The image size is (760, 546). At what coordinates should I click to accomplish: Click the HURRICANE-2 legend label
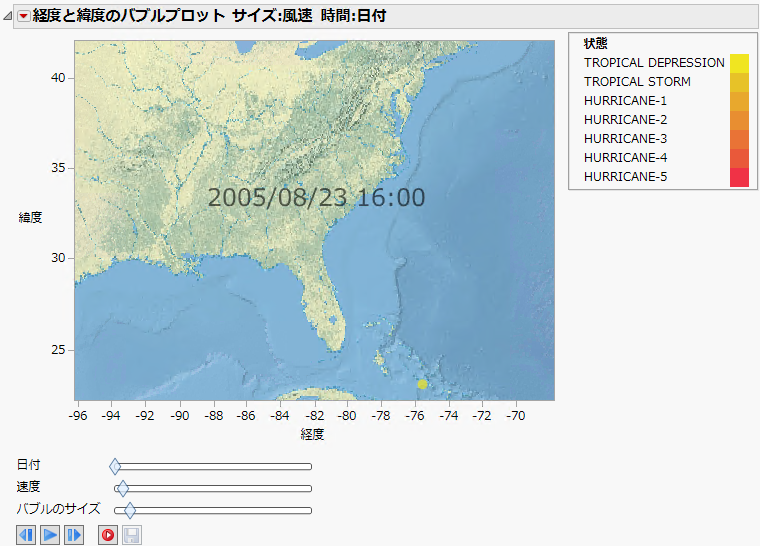pyautogui.click(x=625, y=120)
